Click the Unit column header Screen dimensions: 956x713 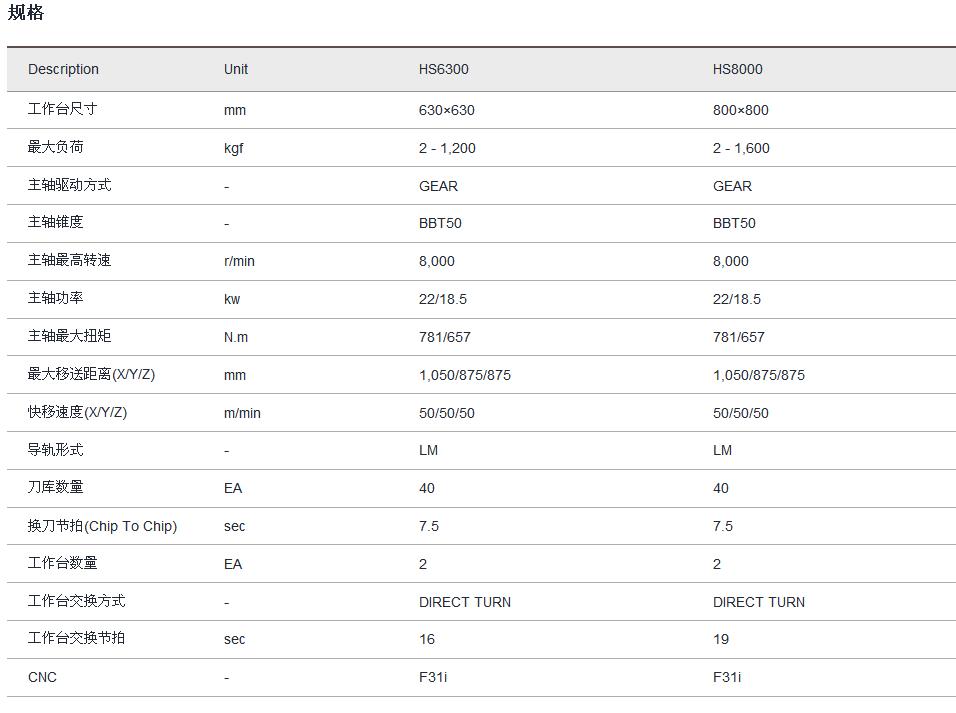[x=236, y=69]
